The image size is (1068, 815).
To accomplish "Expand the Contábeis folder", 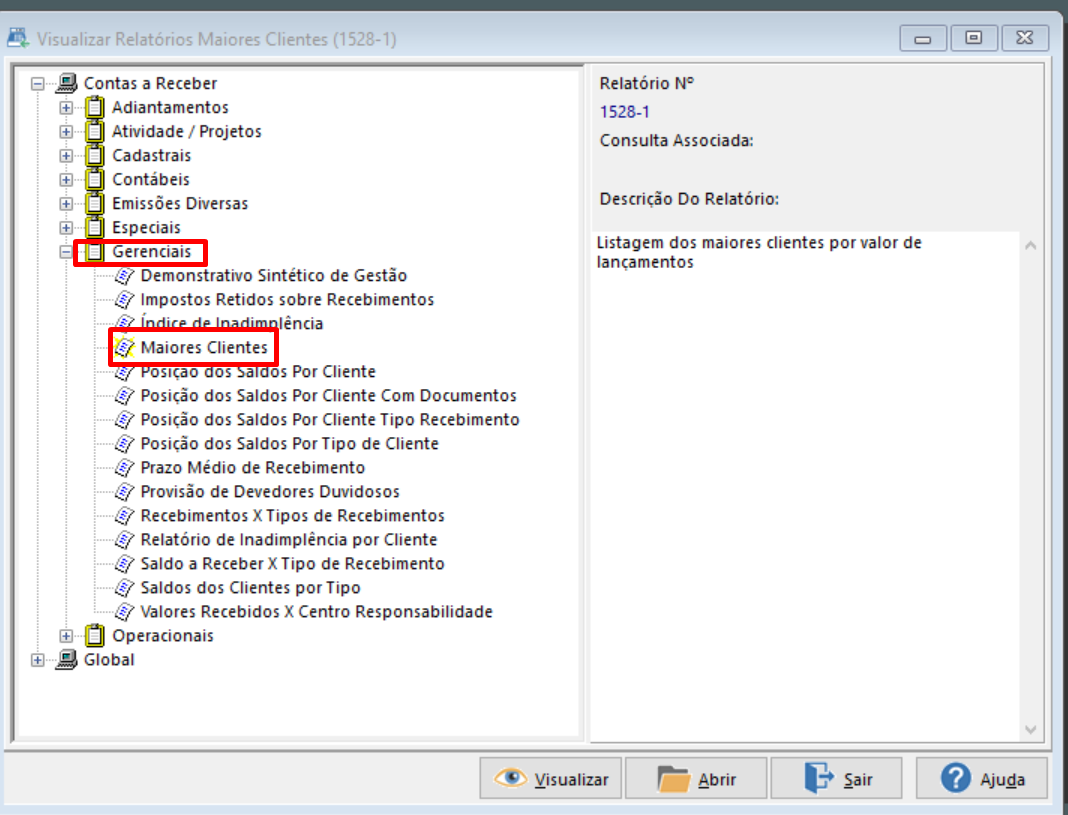I will (66, 180).
